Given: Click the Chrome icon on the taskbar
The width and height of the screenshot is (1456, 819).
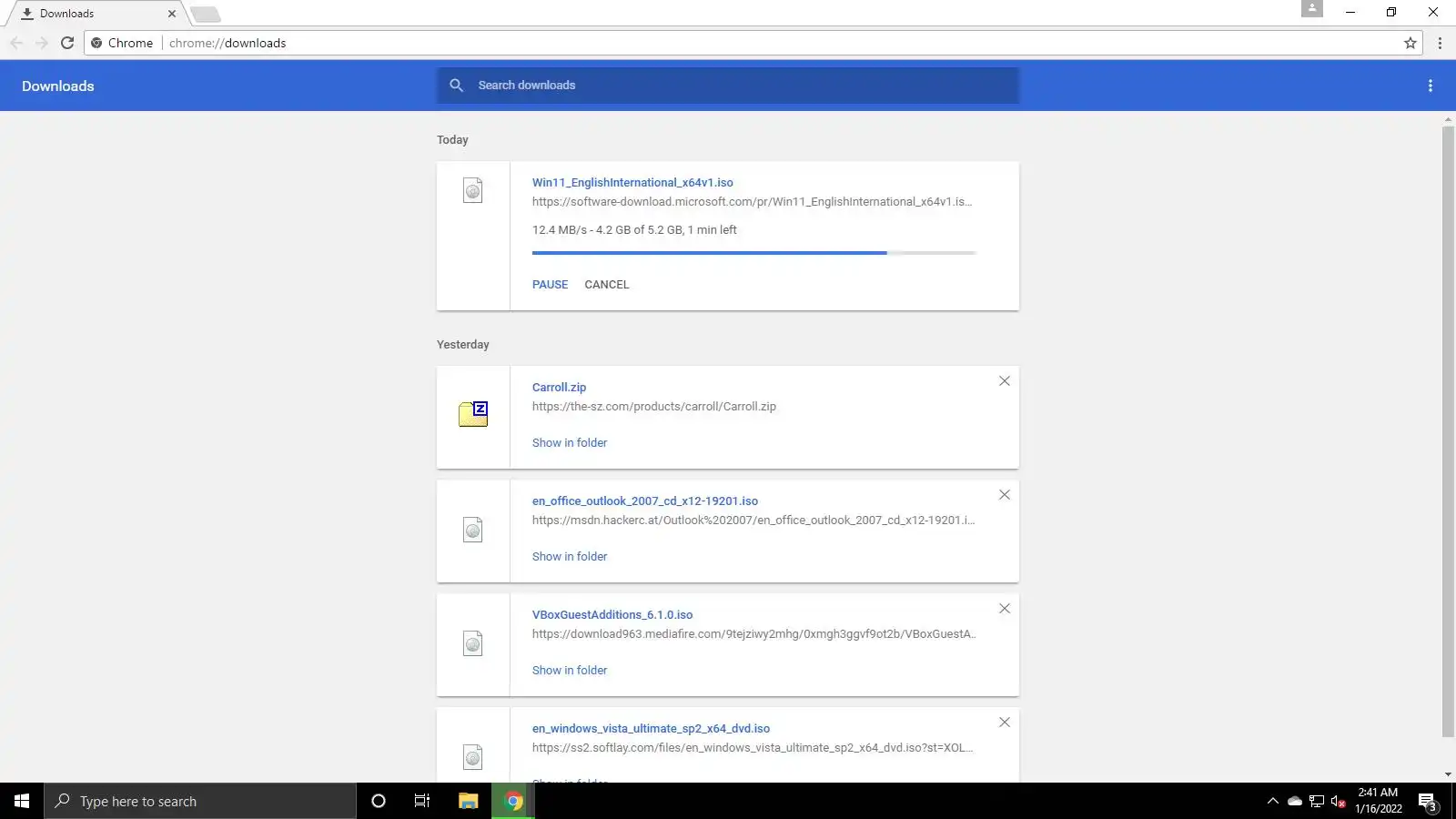Looking at the screenshot, I should [513, 801].
